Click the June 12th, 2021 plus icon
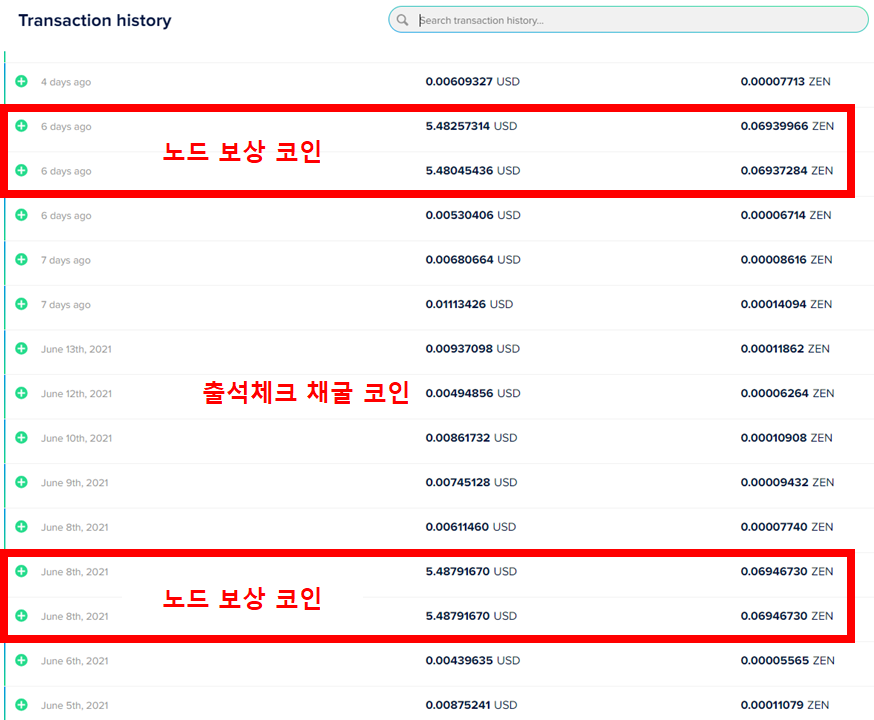Viewport: 874px width, 720px height. point(21,393)
